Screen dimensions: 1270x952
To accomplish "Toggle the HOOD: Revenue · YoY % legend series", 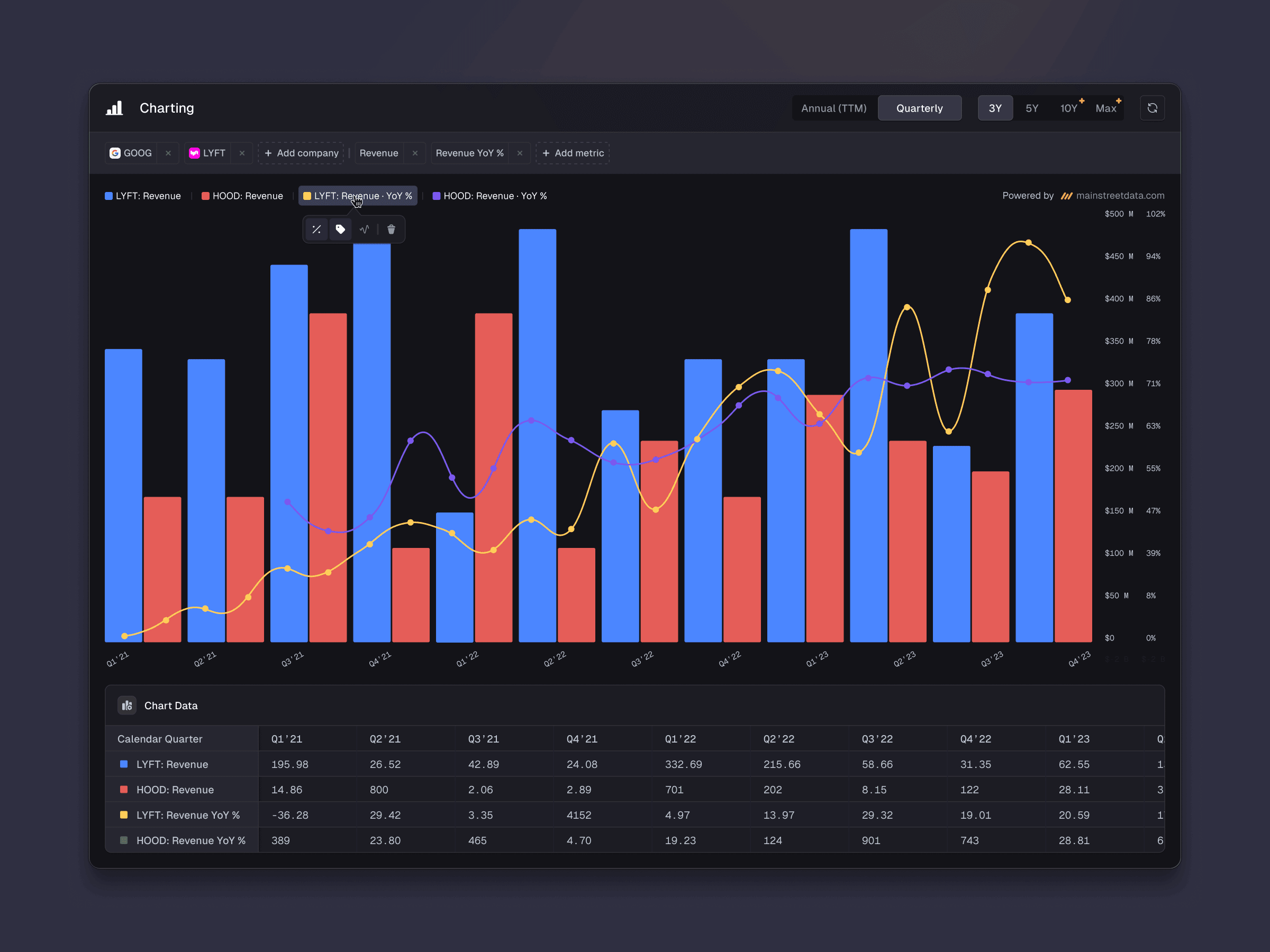I will (x=489, y=196).
